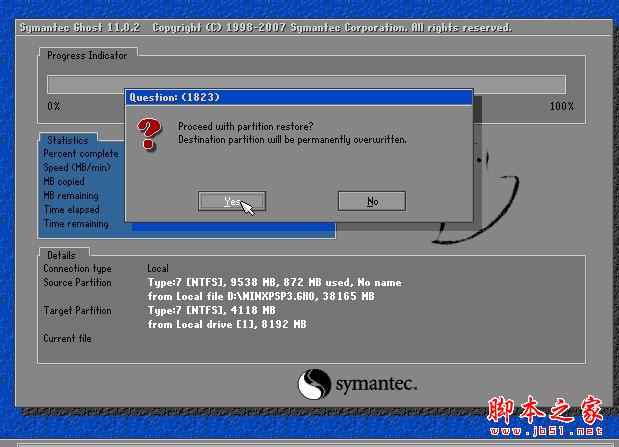Click 'Source Partition' detail label
Image resolution: width=619 pixels, height=447 pixels.
click(x=77, y=282)
